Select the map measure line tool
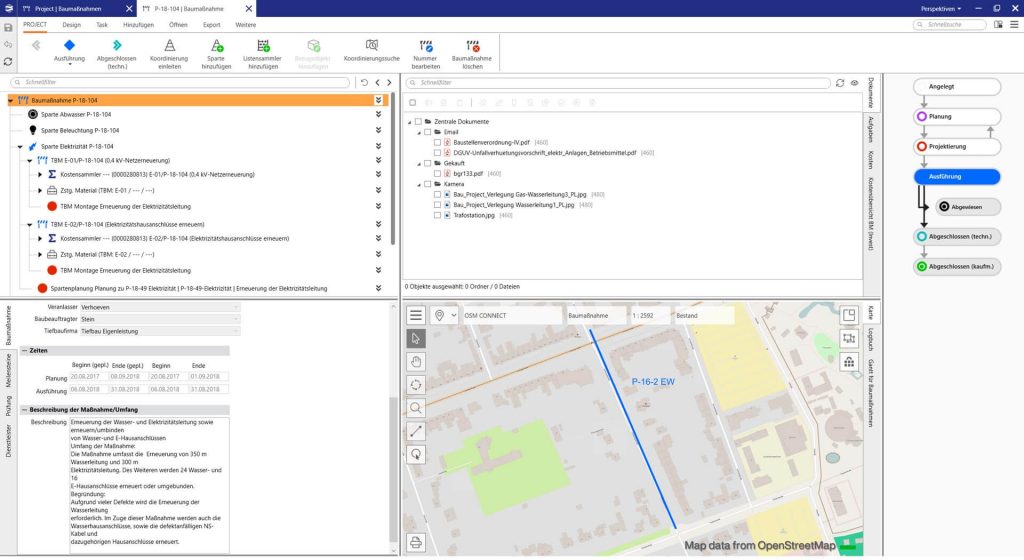The height and width of the screenshot is (560, 1024). pyautogui.click(x=417, y=431)
